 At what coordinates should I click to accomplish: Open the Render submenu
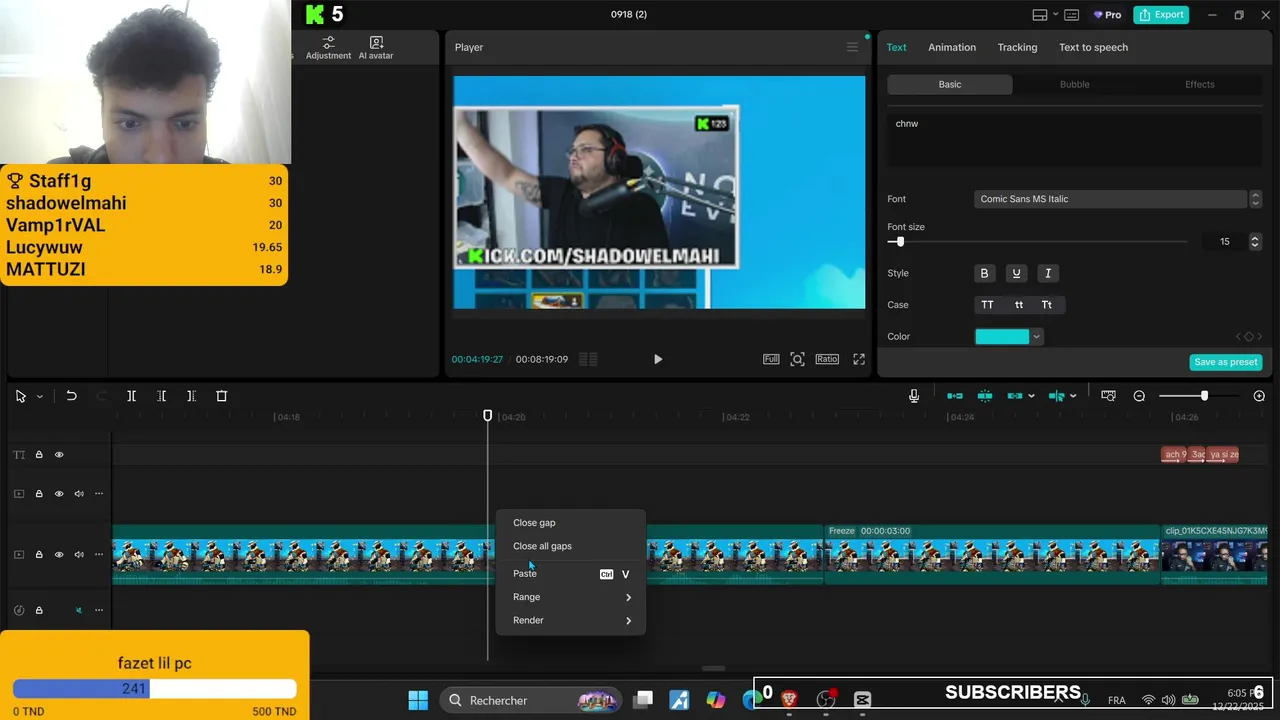pyautogui.click(x=571, y=620)
